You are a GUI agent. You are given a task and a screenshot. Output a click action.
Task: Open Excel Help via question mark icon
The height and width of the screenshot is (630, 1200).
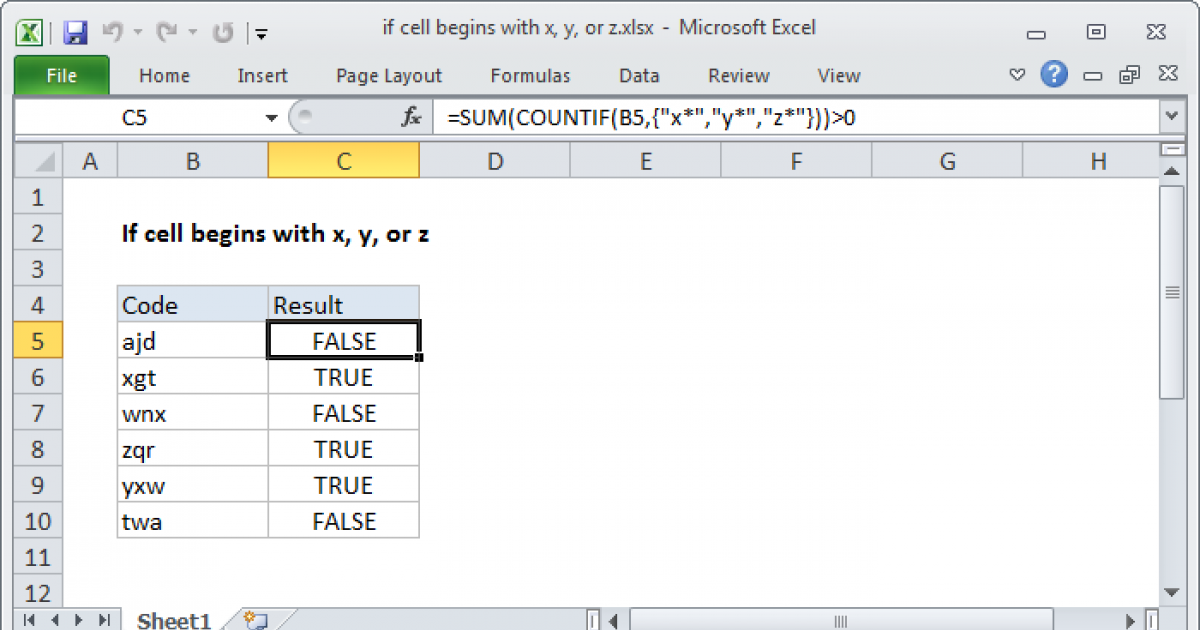1052,75
